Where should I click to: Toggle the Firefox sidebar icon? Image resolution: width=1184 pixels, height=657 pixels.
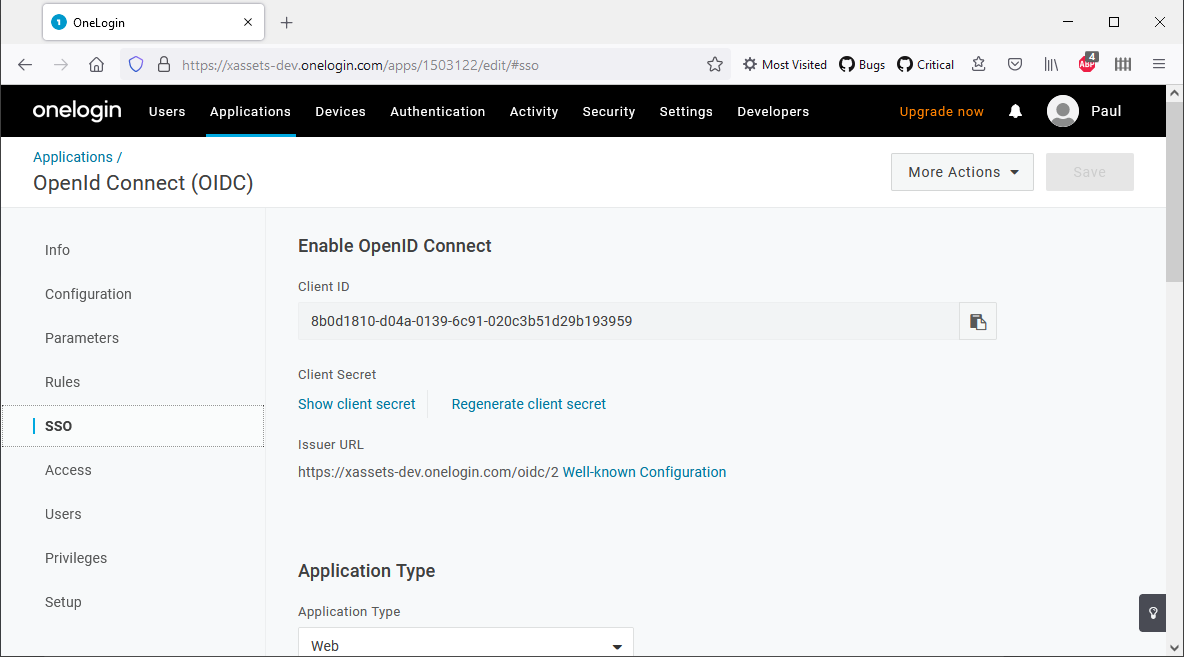[1122, 63]
